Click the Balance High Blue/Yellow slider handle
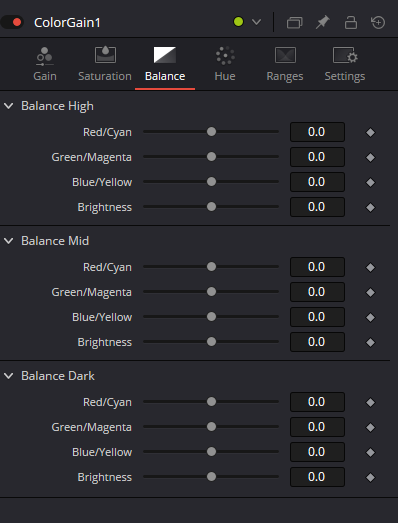Screen dimensions: 398x523 211,182
